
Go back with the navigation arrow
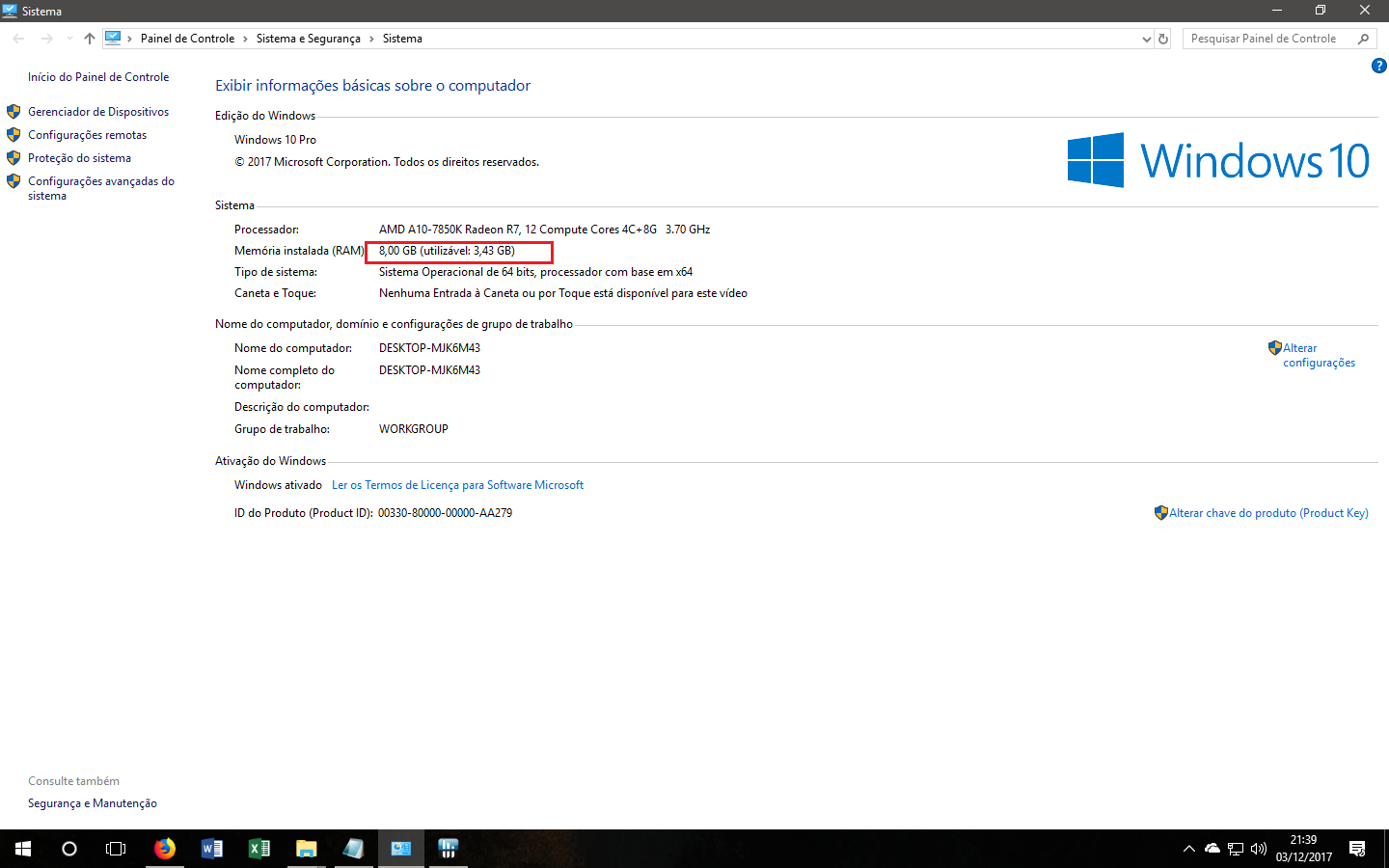[x=19, y=39]
